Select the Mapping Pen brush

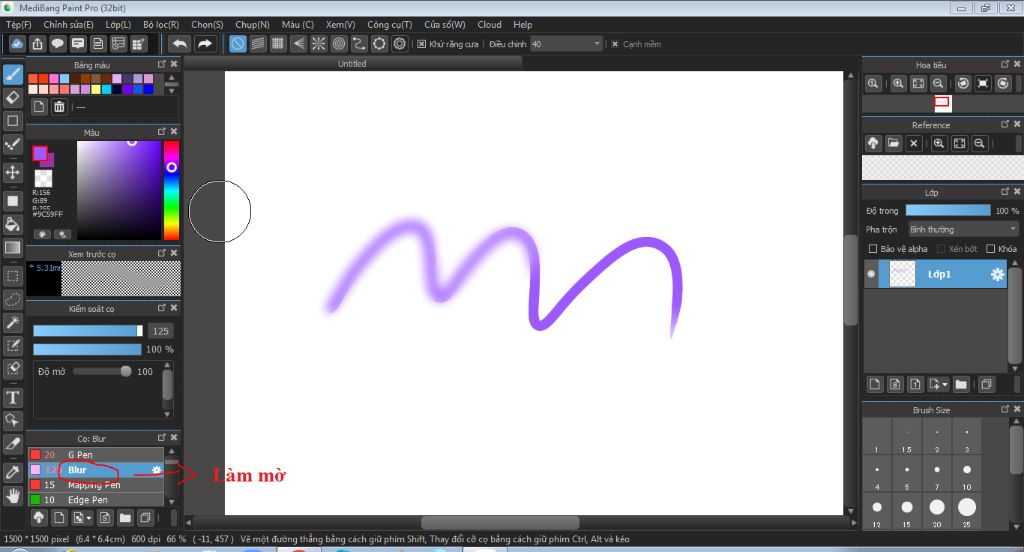[x=95, y=485]
